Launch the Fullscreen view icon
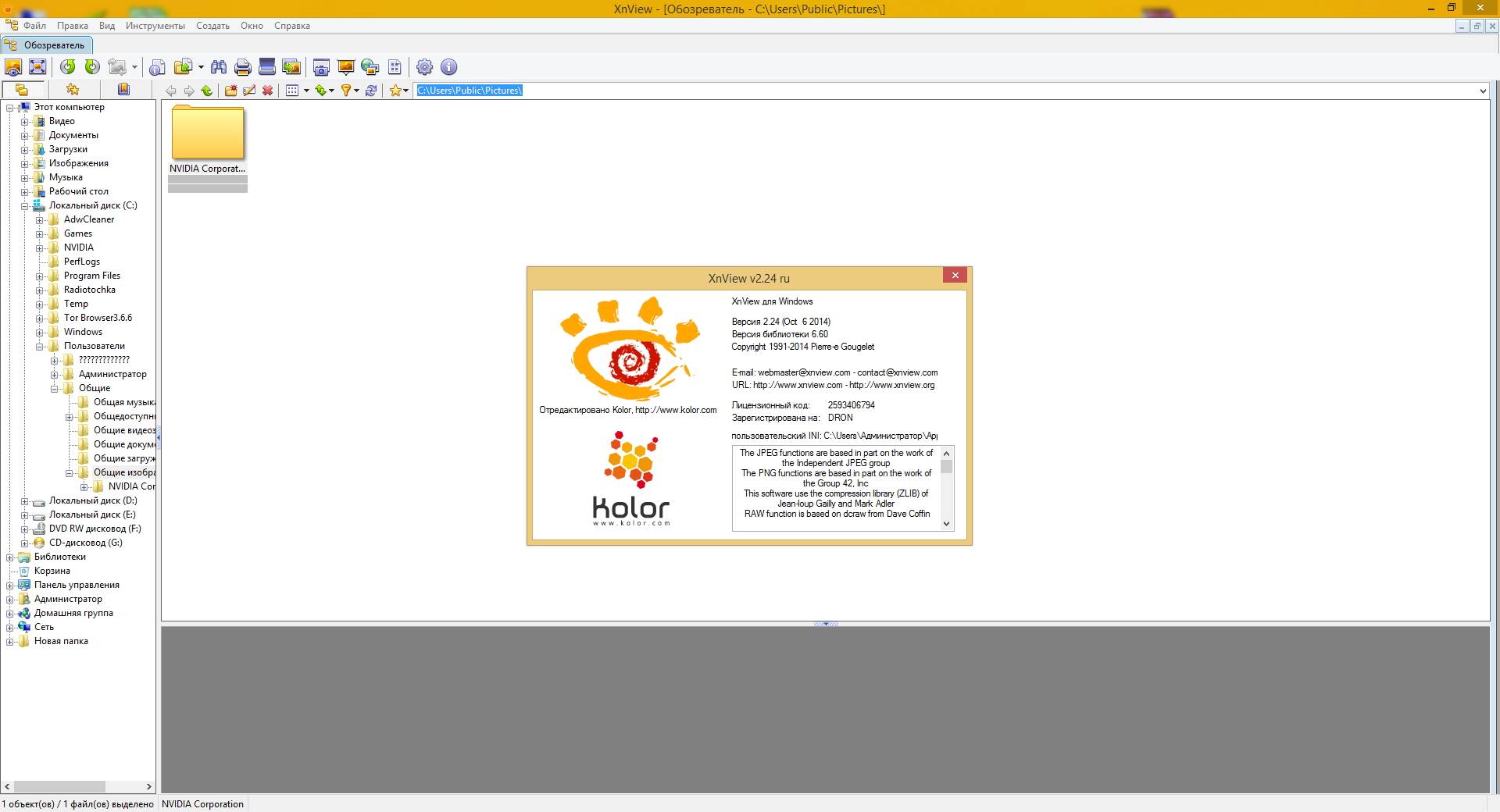 pyautogui.click(x=37, y=67)
